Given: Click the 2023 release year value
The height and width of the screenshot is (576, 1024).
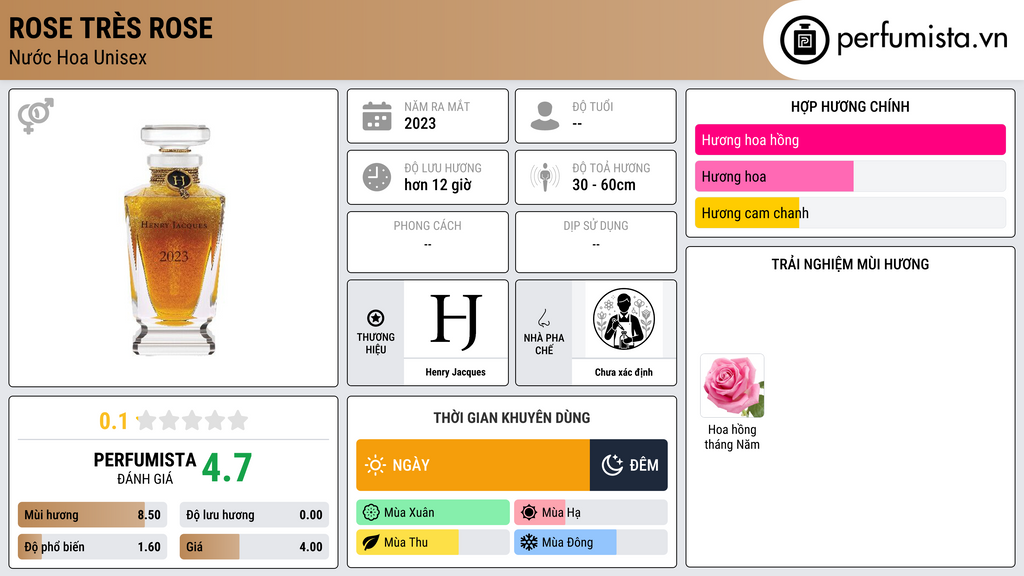Looking at the screenshot, I should (x=420, y=123).
